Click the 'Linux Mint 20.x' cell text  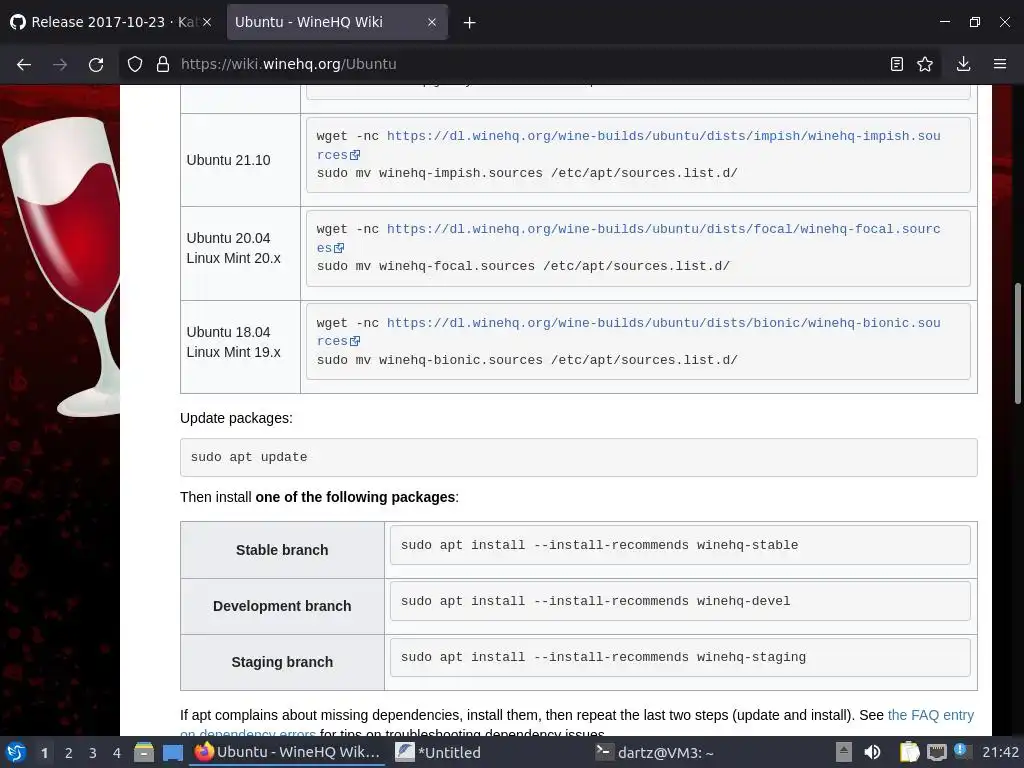click(x=233, y=258)
